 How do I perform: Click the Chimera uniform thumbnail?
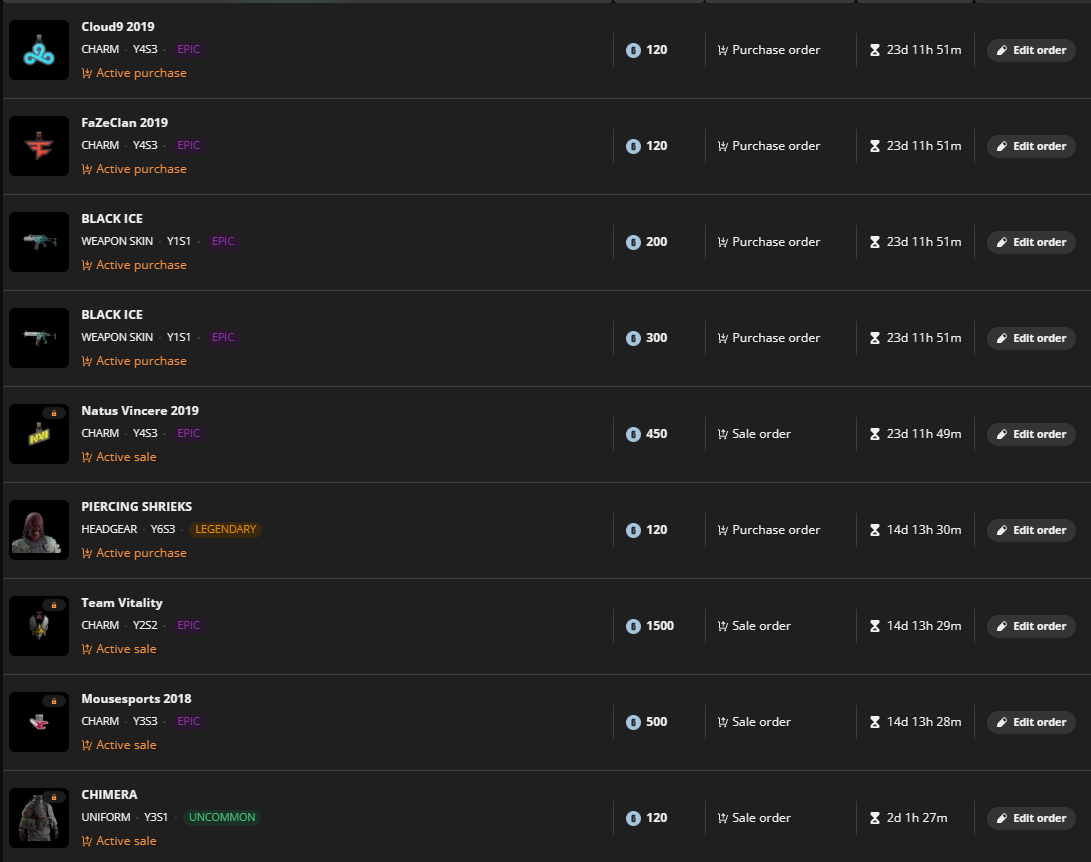coord(39,818)
